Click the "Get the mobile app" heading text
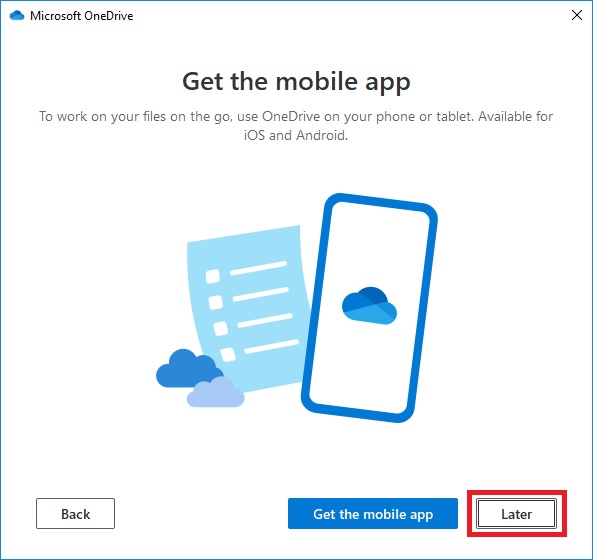This screenshot has height=560, width=593. point(296,81)
